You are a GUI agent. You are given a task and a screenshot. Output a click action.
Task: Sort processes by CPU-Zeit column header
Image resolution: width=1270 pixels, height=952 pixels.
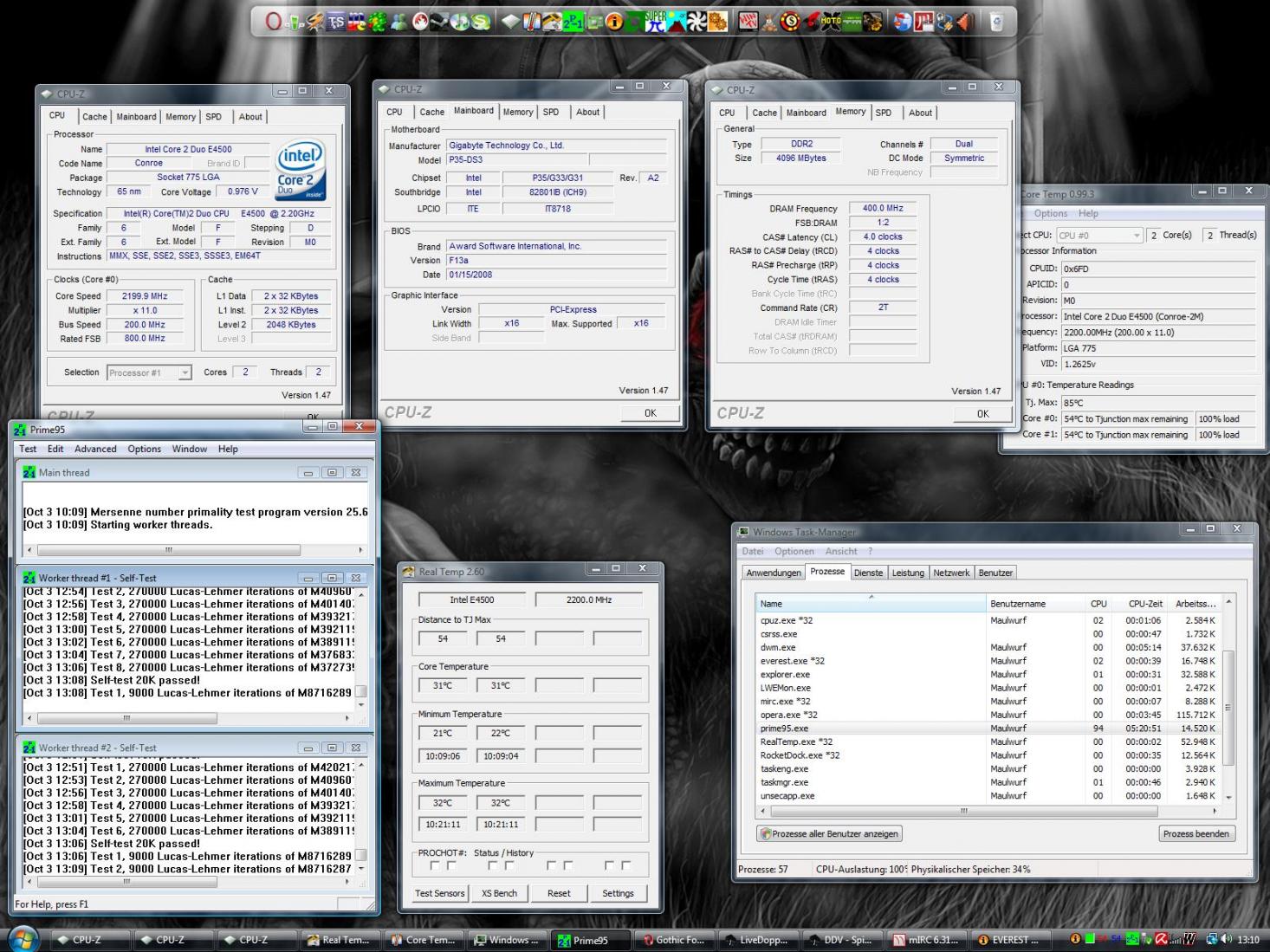tap(1140, 603)
